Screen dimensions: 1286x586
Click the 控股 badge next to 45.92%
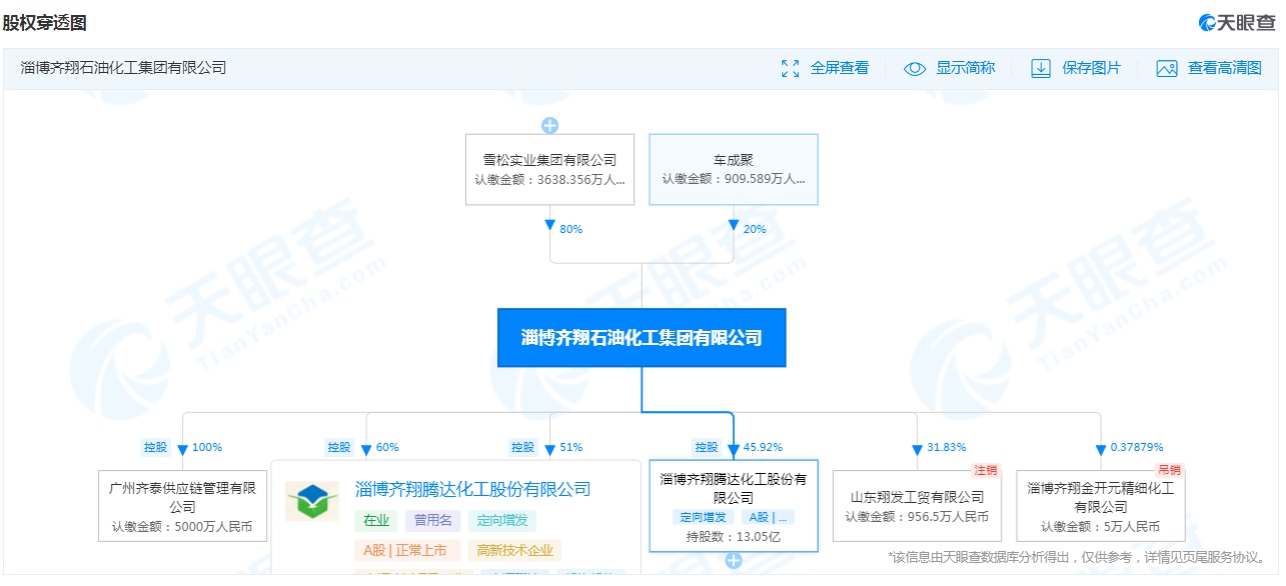pos(708,447)
